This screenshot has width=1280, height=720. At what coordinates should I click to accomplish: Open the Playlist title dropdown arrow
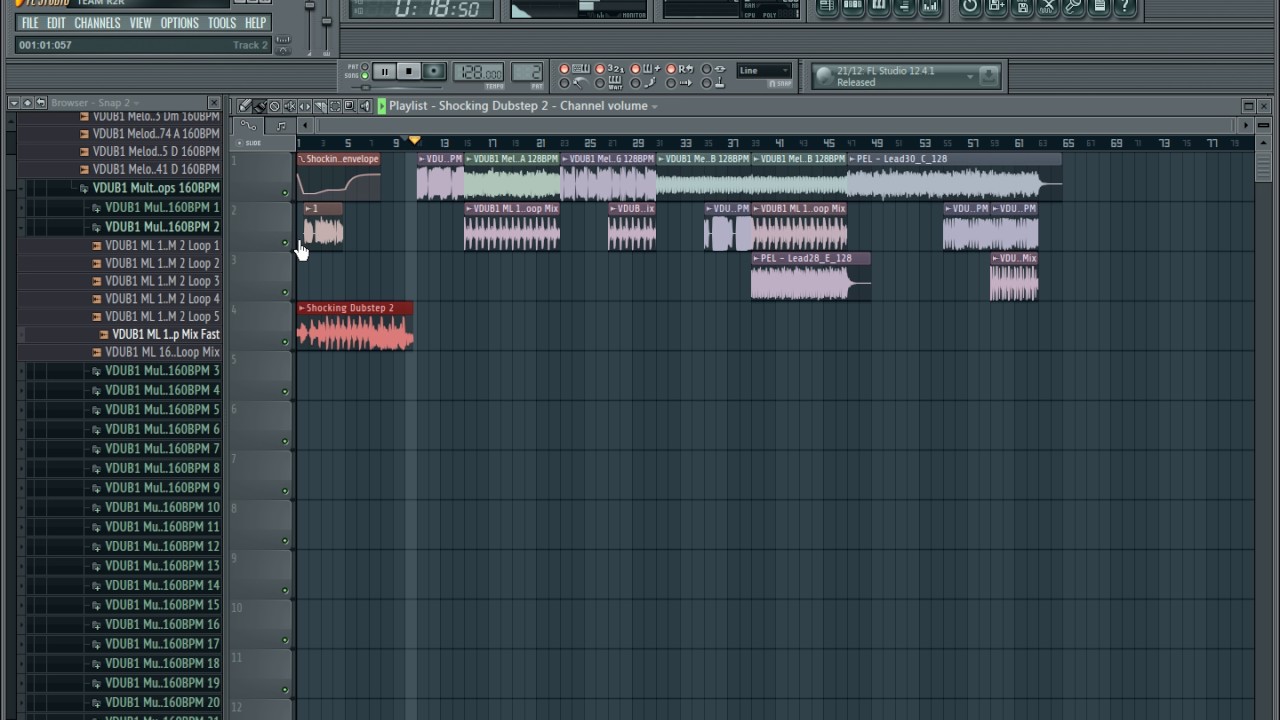655,106
